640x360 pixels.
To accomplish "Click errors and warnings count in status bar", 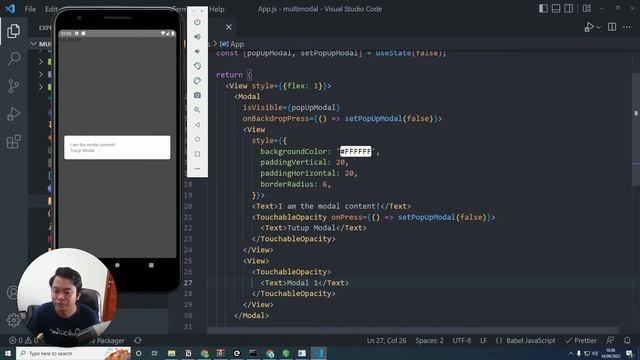I will (24, 340).
